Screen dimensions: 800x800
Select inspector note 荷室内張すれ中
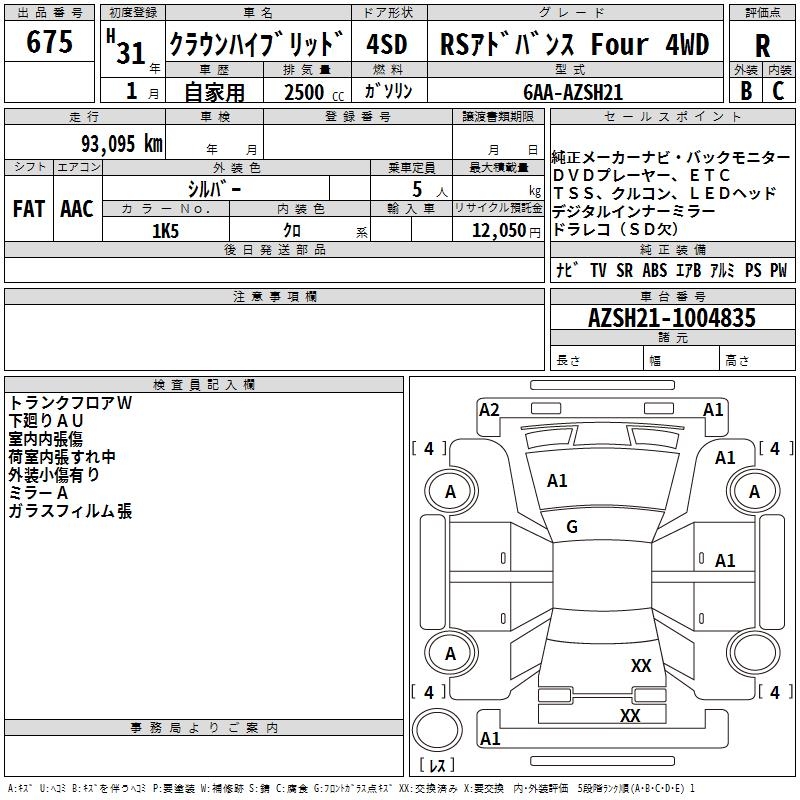pyautogui.click(x=62, y=457)
